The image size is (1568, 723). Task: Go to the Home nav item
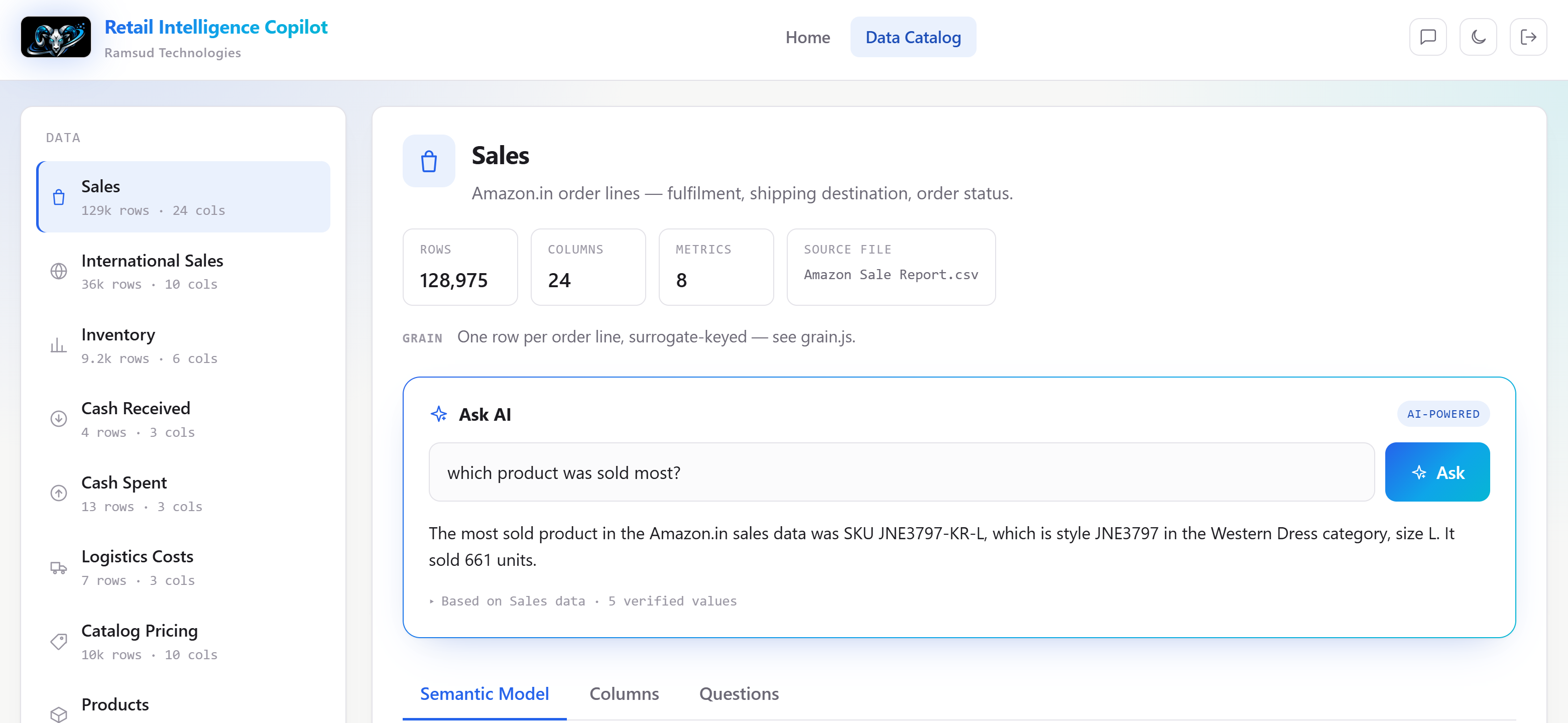click(807, 37)
